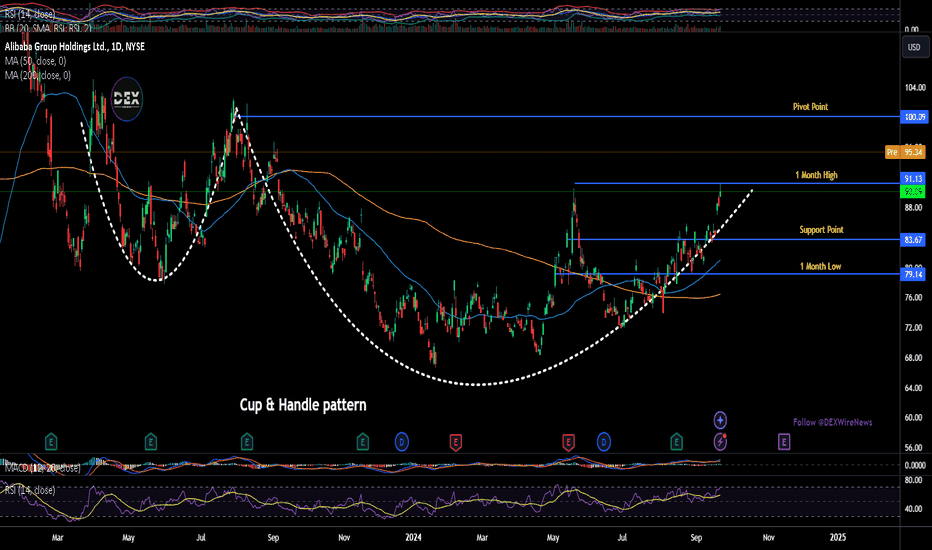Select the Pivot Point label
932x550 pixels.
[810, 106]
